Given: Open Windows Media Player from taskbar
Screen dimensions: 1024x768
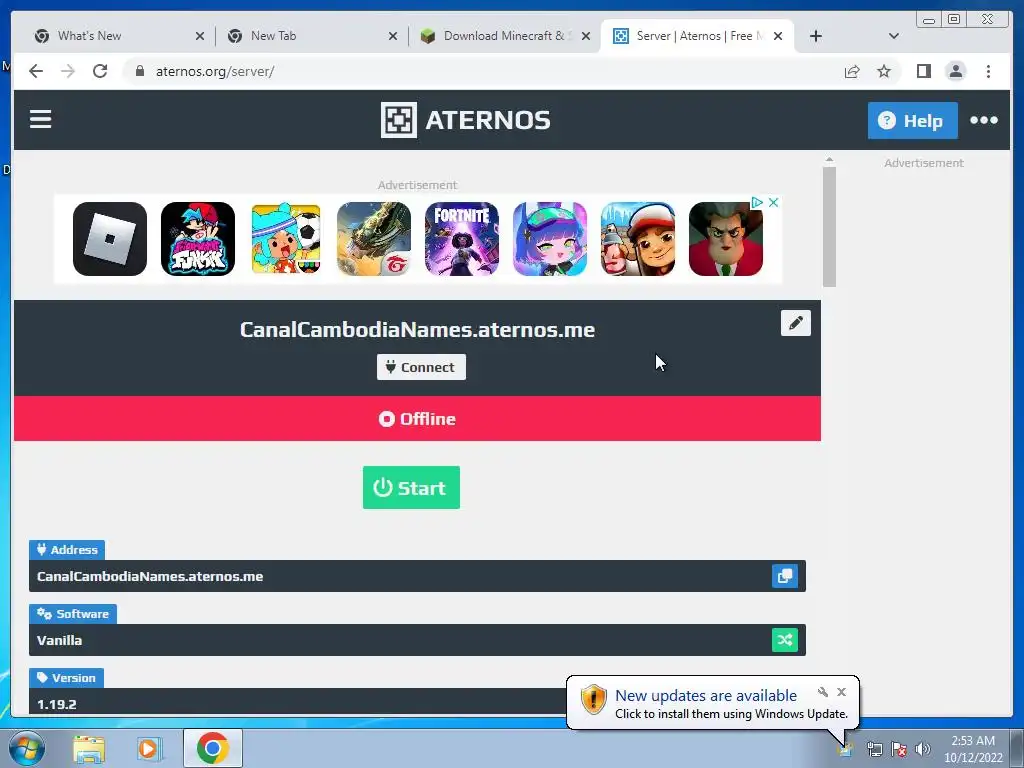Looking at the screenshot, I should pos(149,748).
